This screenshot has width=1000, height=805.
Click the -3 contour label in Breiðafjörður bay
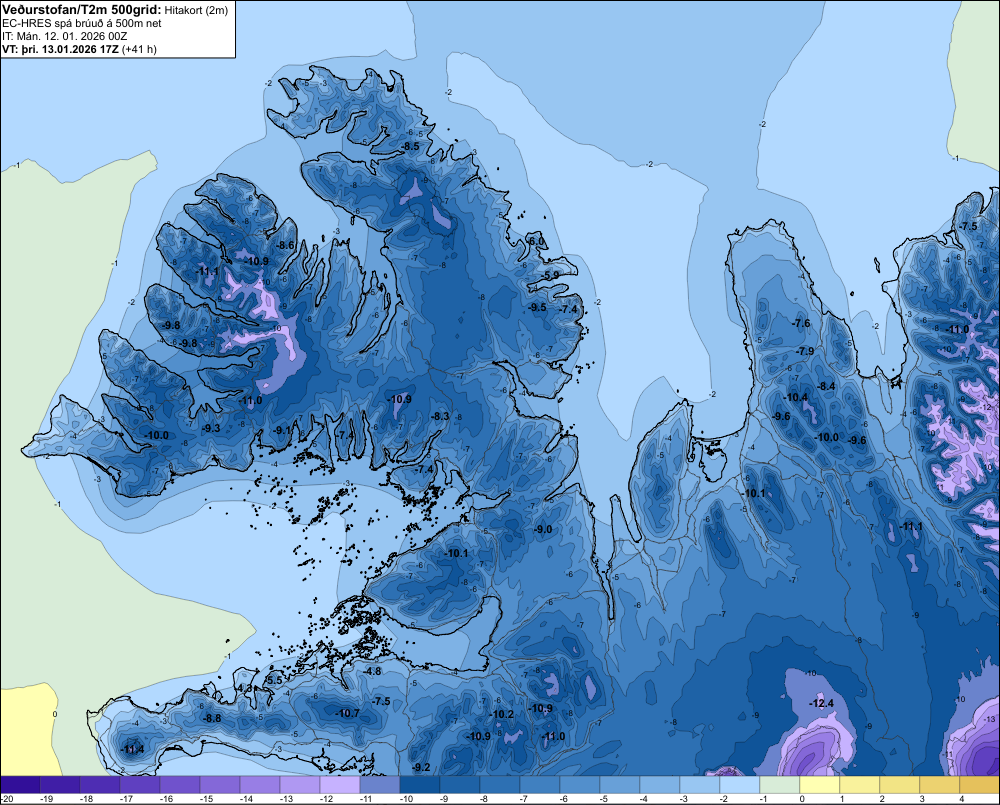pyautogui.click(x=348, y=484)
